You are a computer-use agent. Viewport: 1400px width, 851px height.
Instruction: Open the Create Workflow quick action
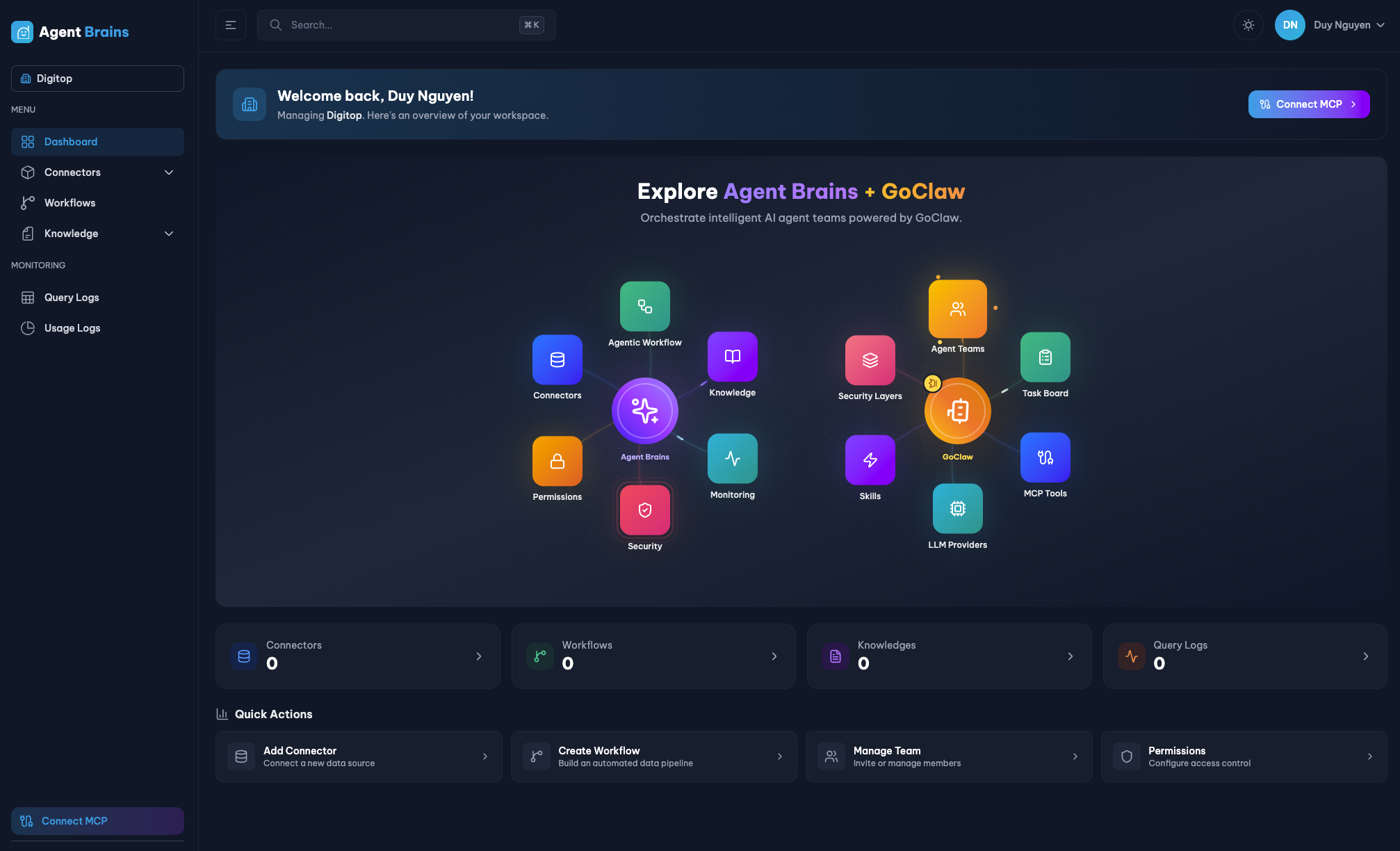(x=653, y=756)
